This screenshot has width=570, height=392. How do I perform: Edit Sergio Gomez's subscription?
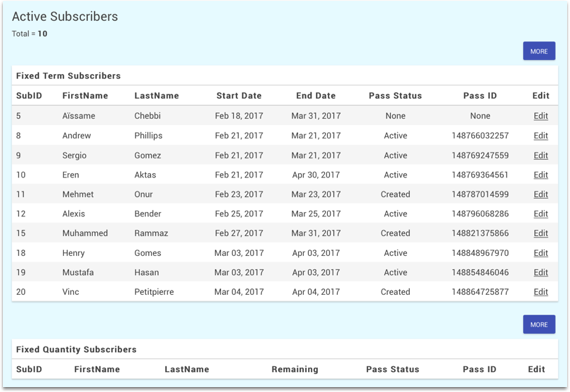tap(541, 155)
